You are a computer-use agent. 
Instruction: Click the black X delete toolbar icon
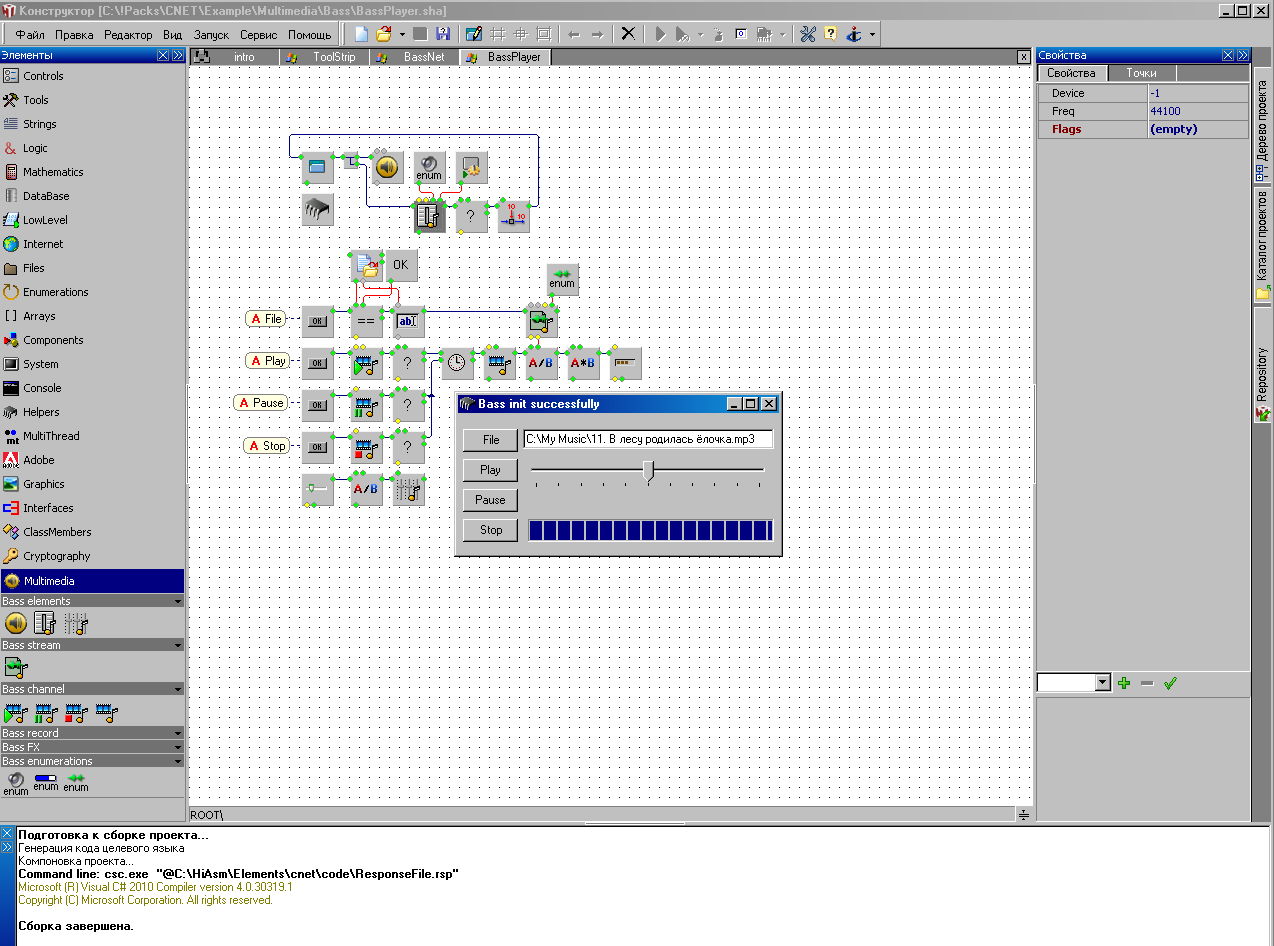(x=627, y=34)
